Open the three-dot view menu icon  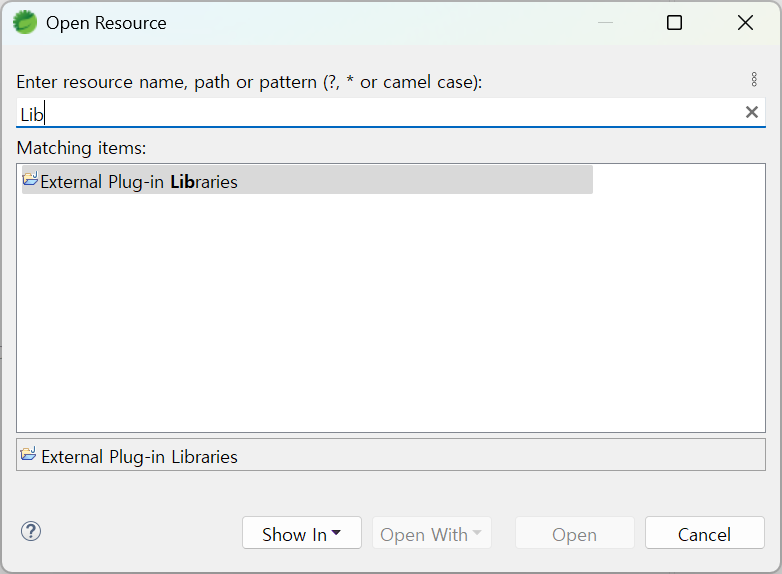coord(754,79)
